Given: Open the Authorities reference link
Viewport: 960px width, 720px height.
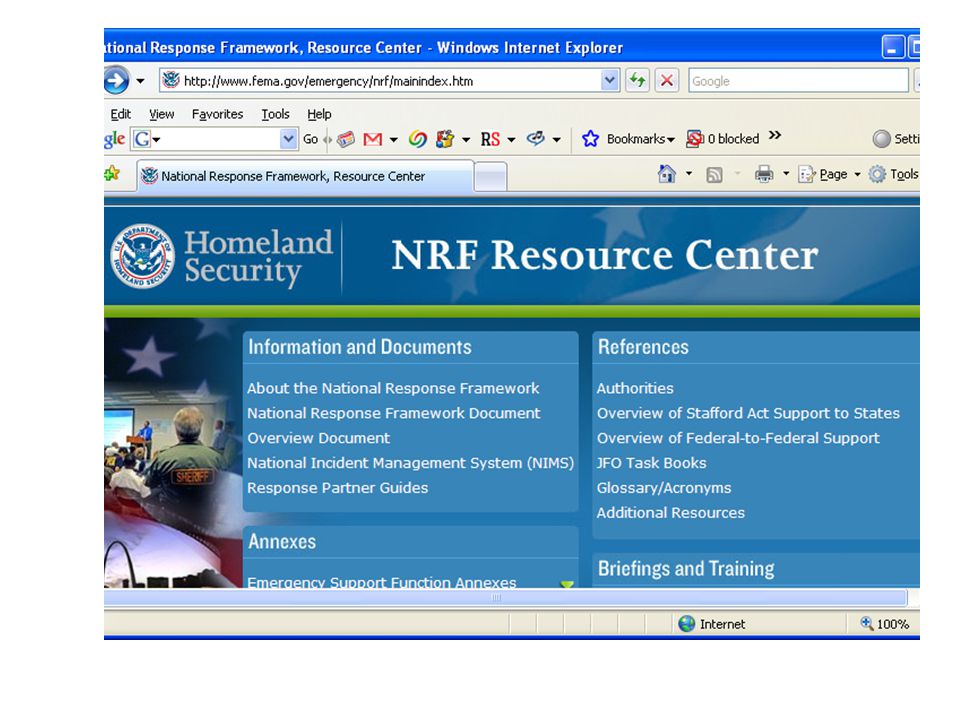Looking at the screenshot, I should pyautogui.click(x=635, y=388).
